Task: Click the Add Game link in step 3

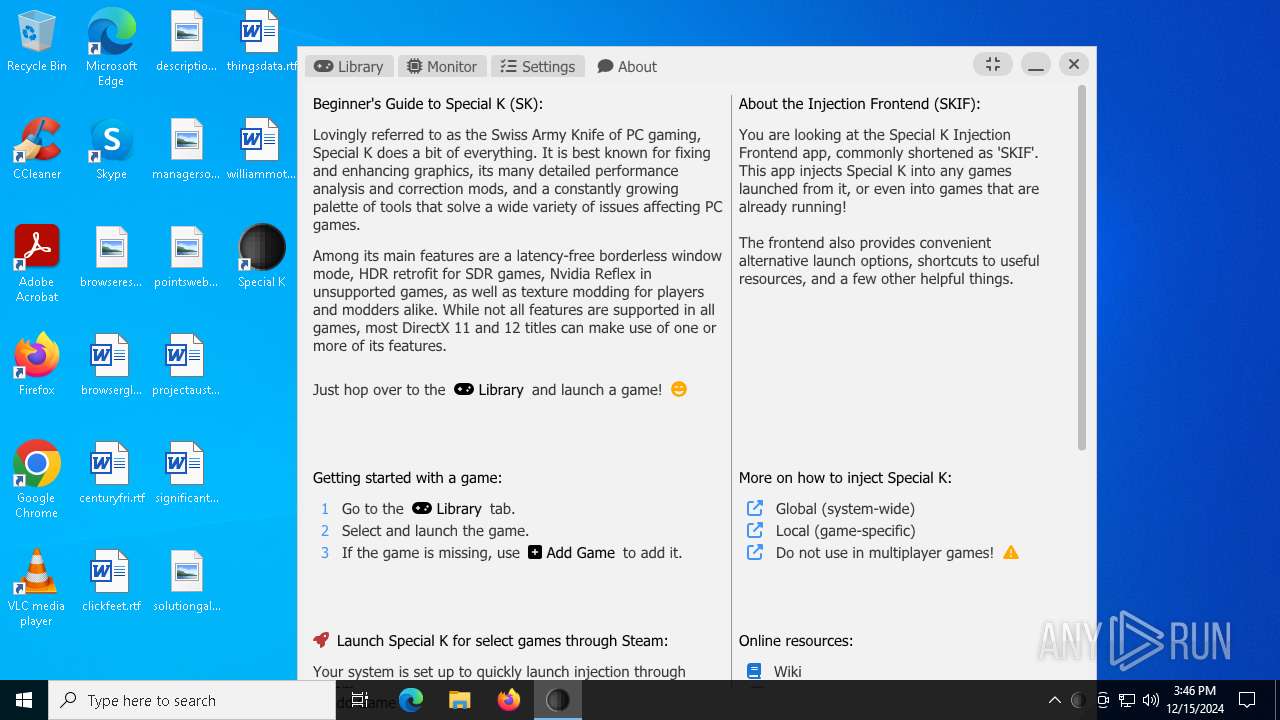Action: pyautogui.click(x=571, y=553)
